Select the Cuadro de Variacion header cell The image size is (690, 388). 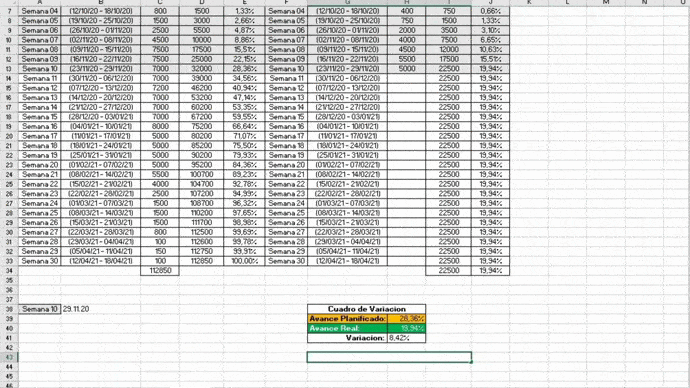(x=367, y=309)
